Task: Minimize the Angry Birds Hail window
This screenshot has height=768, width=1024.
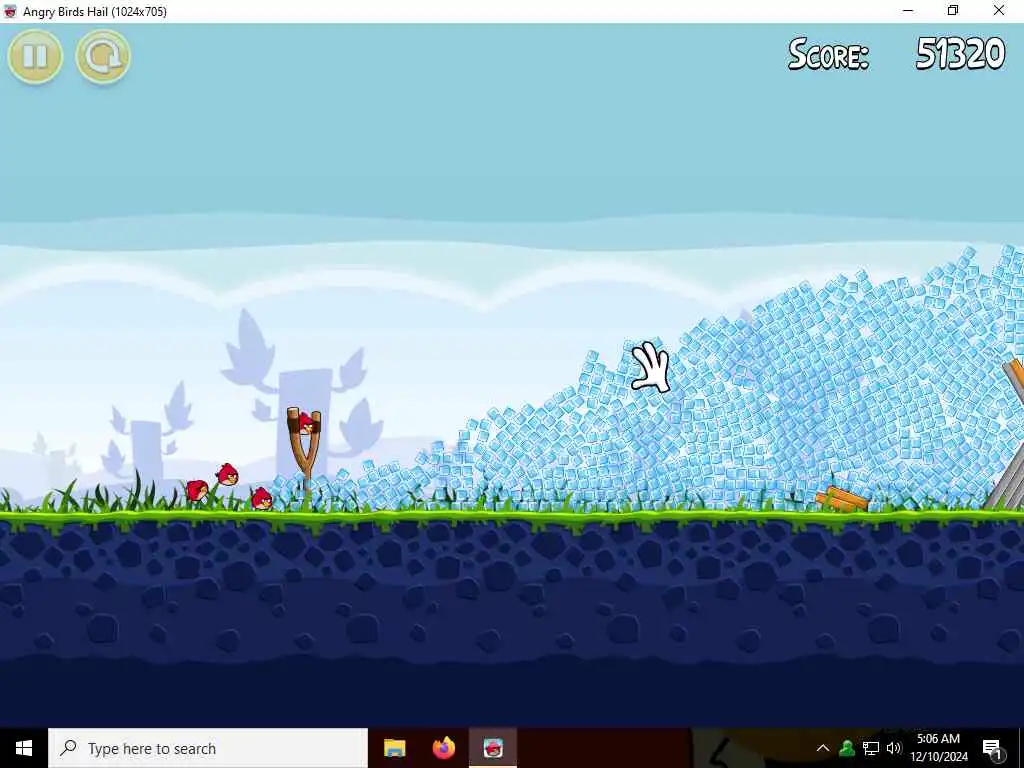Action: (x=908, y=11)
